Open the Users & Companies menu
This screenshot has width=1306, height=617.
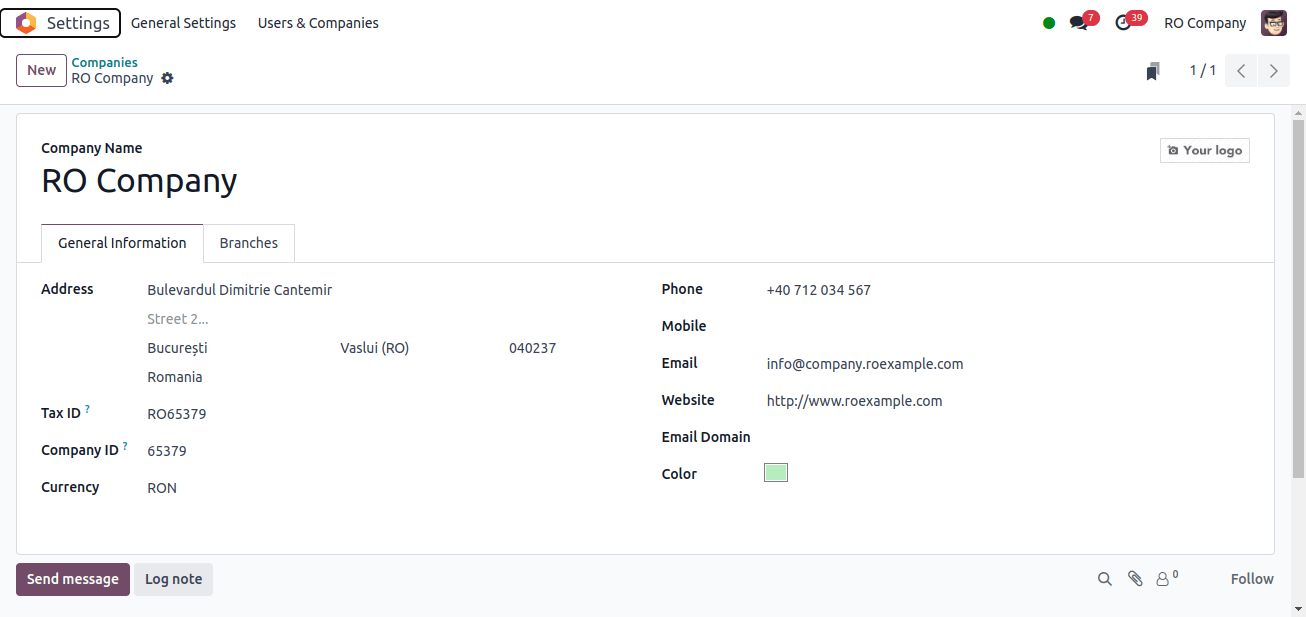tap(318, 23)
